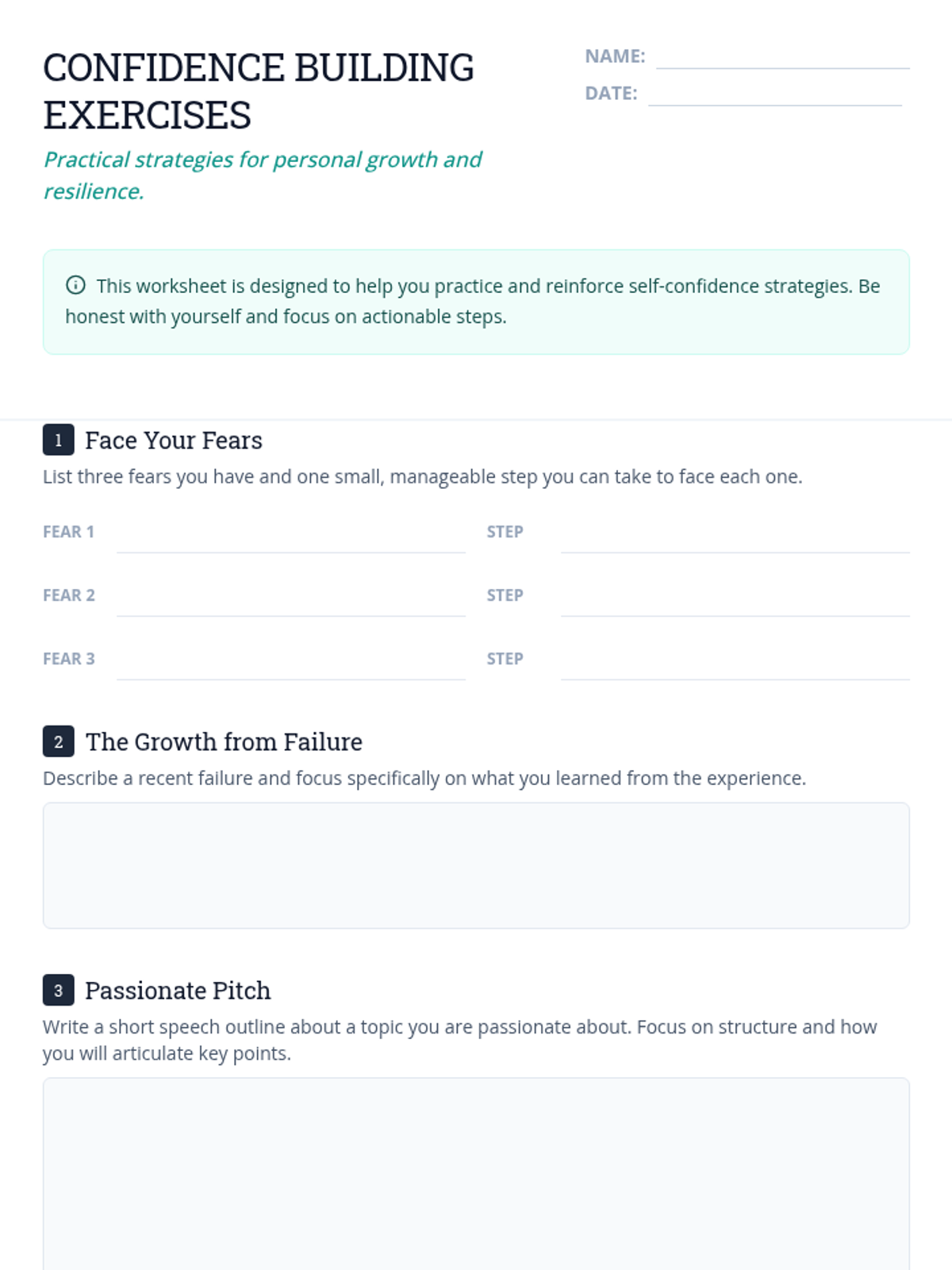Click the Passionate Pitch speech outline box
The image size is (952, 1270).
[476, 1175]
